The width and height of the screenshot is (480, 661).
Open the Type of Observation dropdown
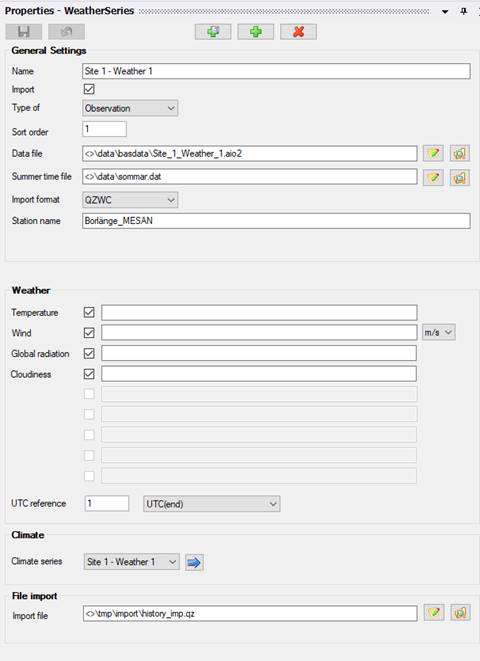130,108
